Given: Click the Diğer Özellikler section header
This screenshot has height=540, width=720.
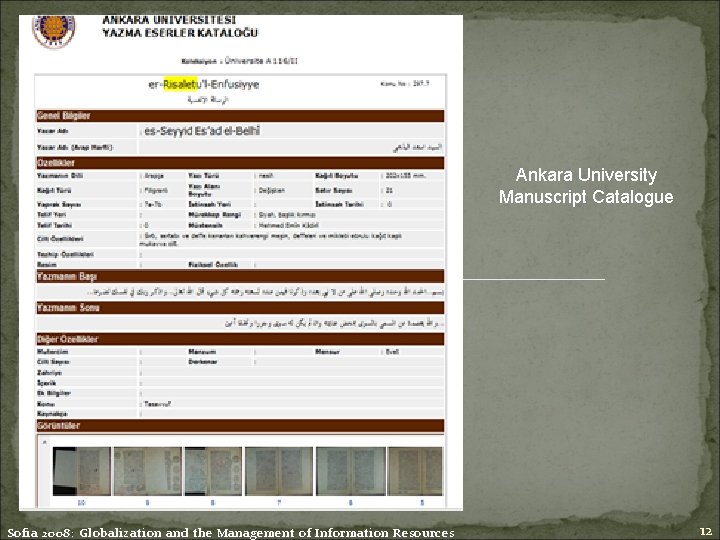Looking at the screenshot, I should click(x=240, y=339).
